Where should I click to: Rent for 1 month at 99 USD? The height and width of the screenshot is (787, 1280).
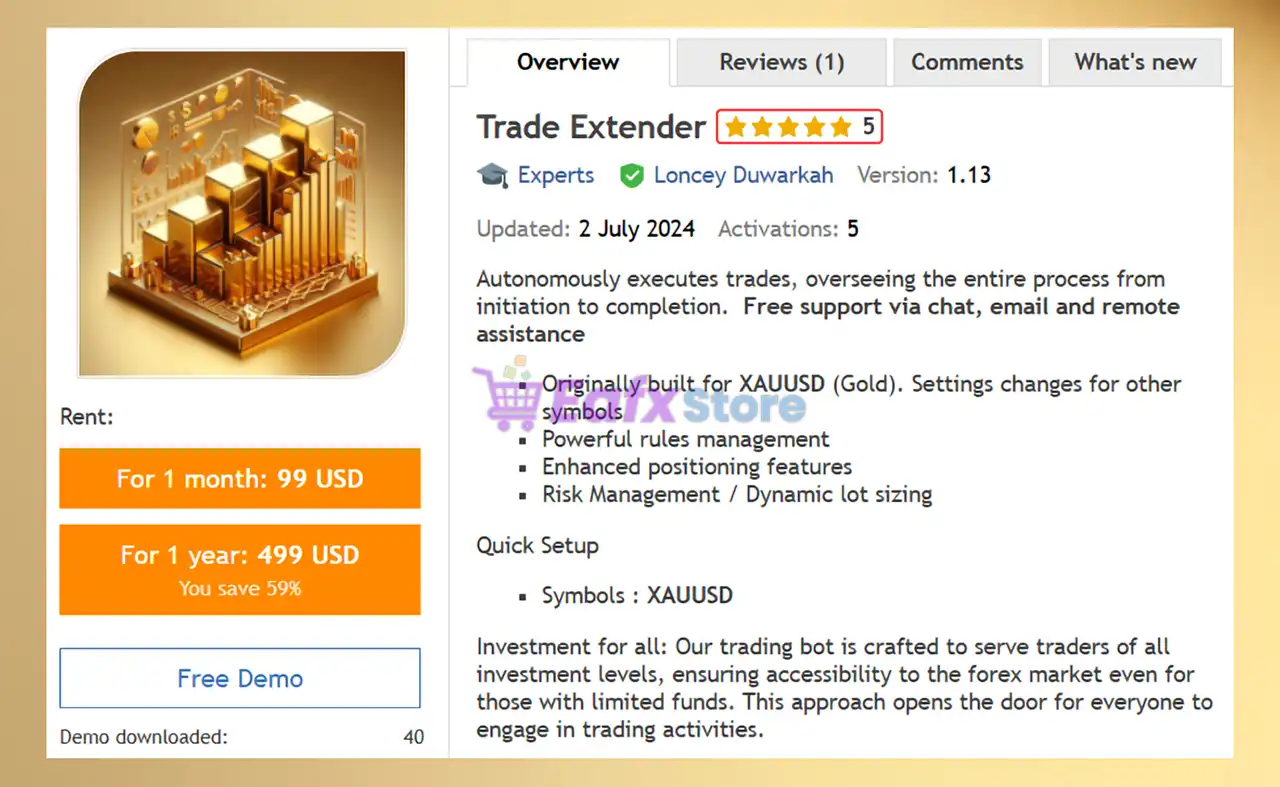(240, 478)
